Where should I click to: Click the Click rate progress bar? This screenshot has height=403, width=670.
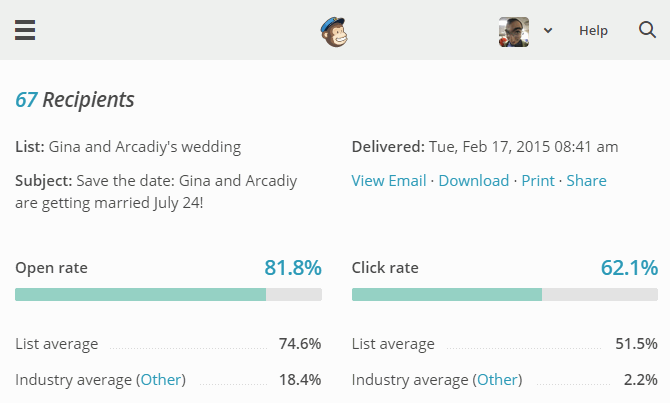pos(505,294)
